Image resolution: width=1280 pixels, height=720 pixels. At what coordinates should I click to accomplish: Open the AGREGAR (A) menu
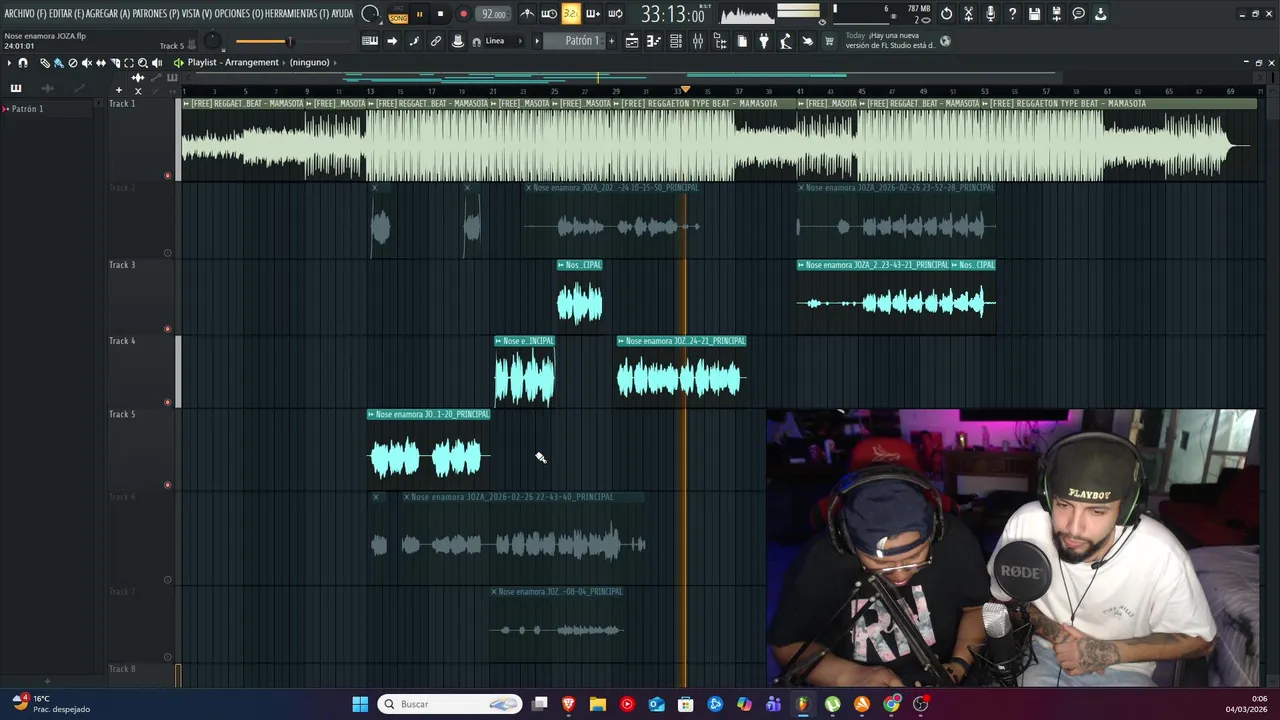click(x=109, y=14)
